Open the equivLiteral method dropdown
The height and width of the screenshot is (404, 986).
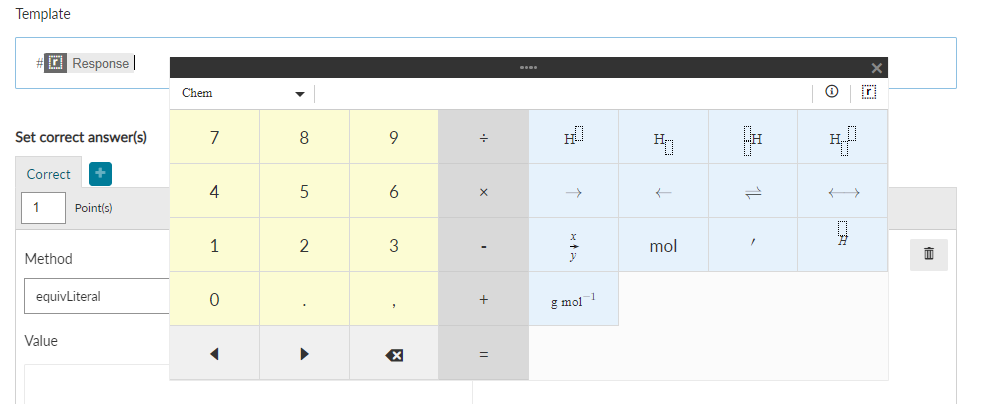(x=97, y=296)
